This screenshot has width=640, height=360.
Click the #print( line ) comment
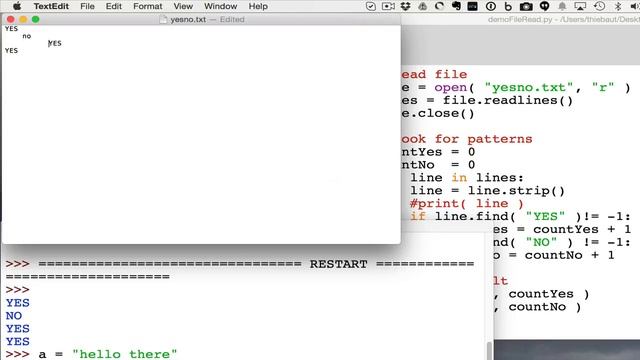467,203
